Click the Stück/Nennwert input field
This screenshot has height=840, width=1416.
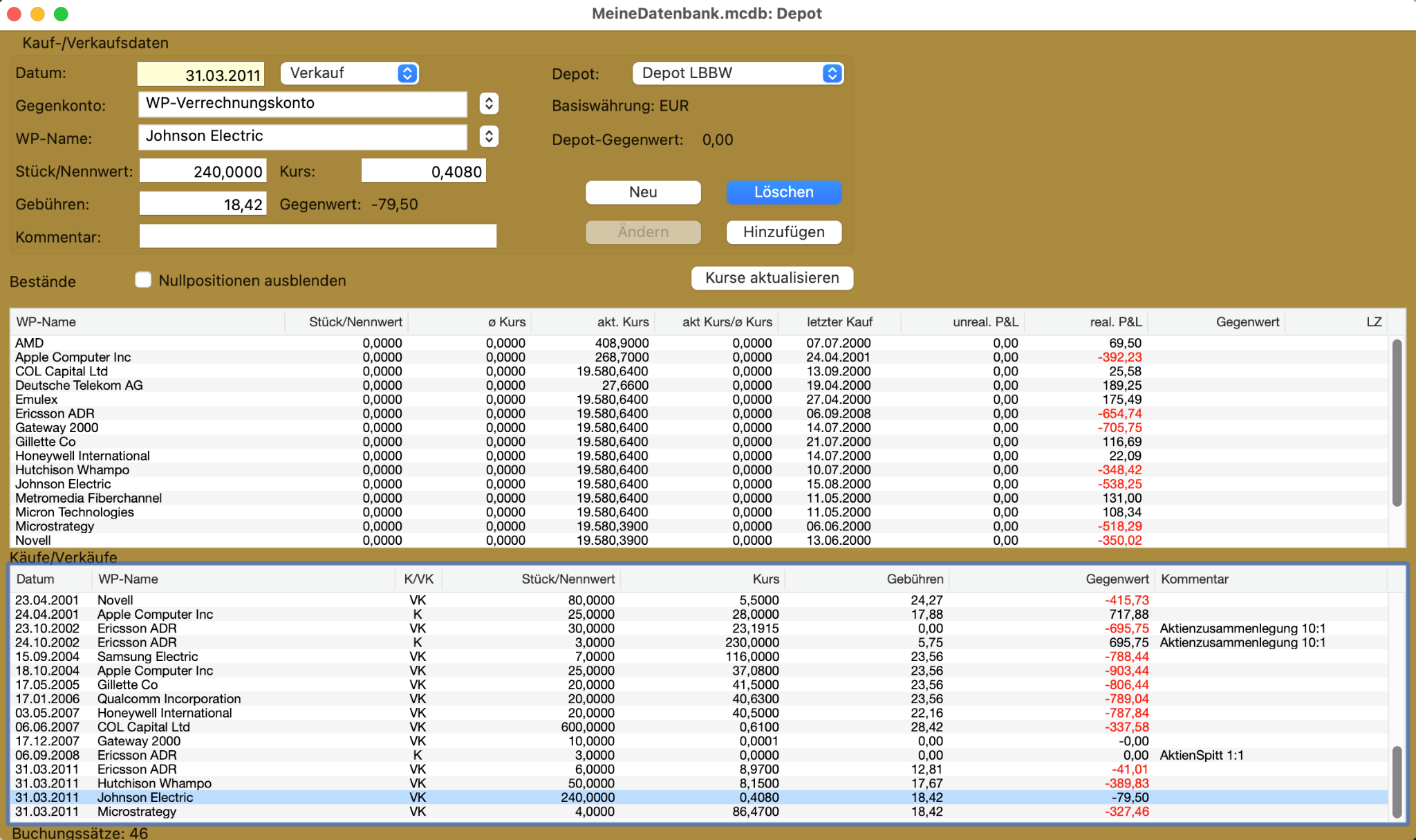(203, 171)
